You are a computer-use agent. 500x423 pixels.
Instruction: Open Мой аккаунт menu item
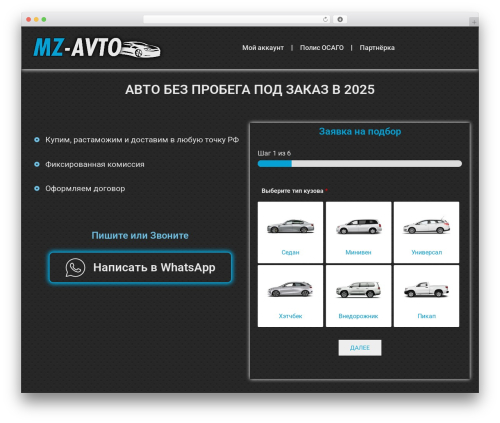(263, 48)
